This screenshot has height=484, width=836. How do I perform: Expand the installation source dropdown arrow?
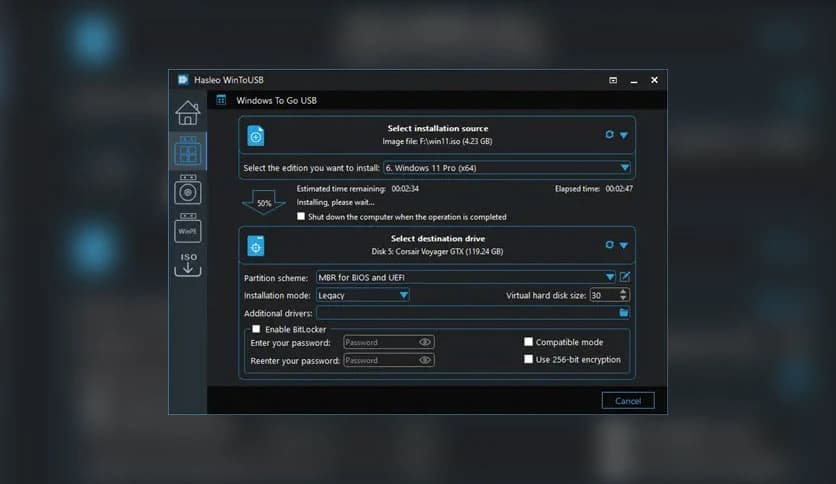(624, 135)
